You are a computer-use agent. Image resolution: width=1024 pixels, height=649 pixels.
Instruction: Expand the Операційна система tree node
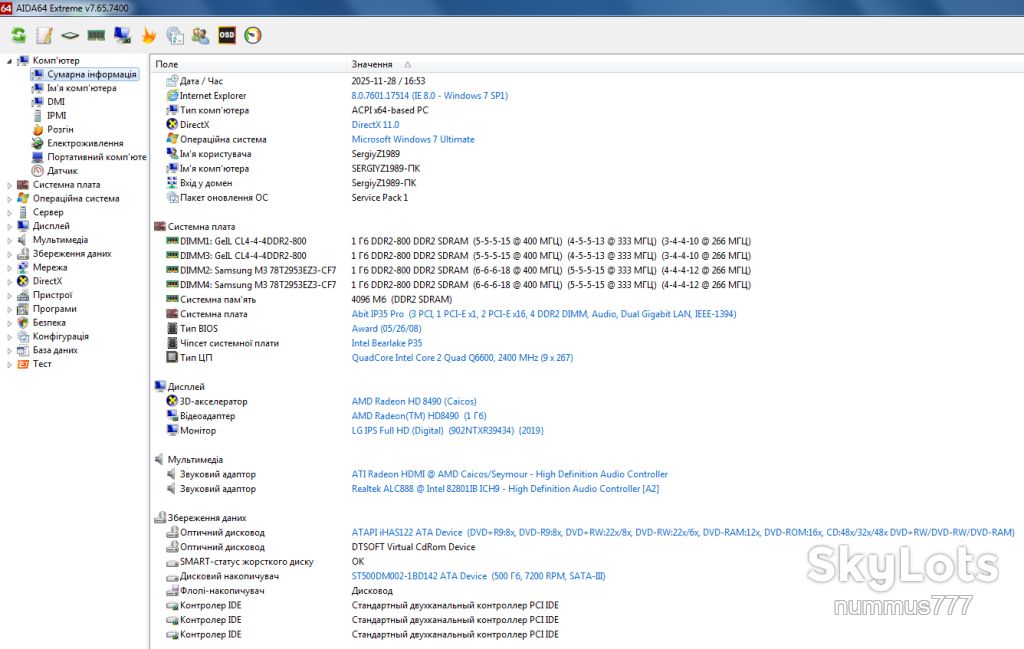point(9,199)
